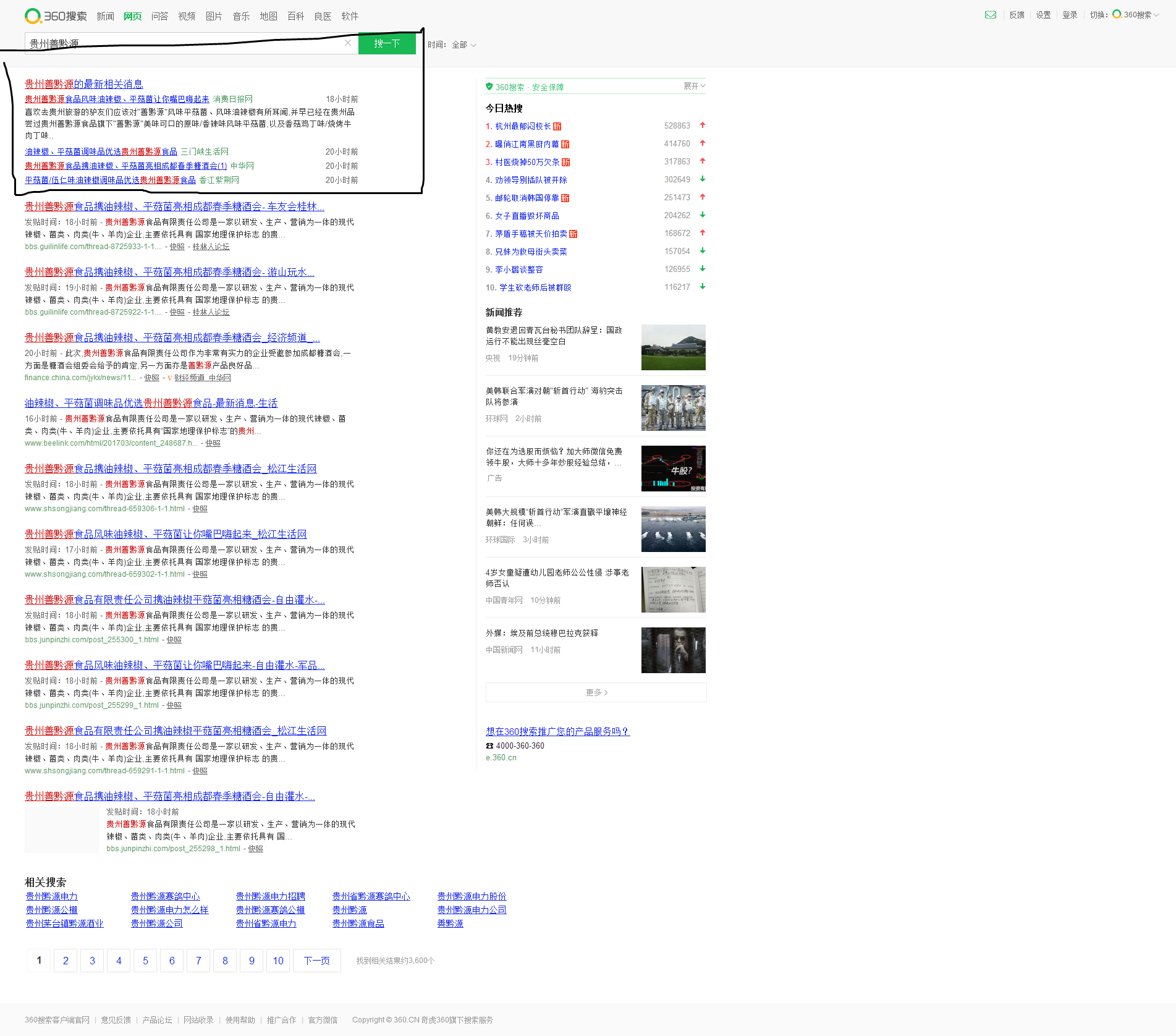Click the 桂林人论坛 link under first result
1176x1036 pixels.
pyautogui.click(x=211, y=247)
